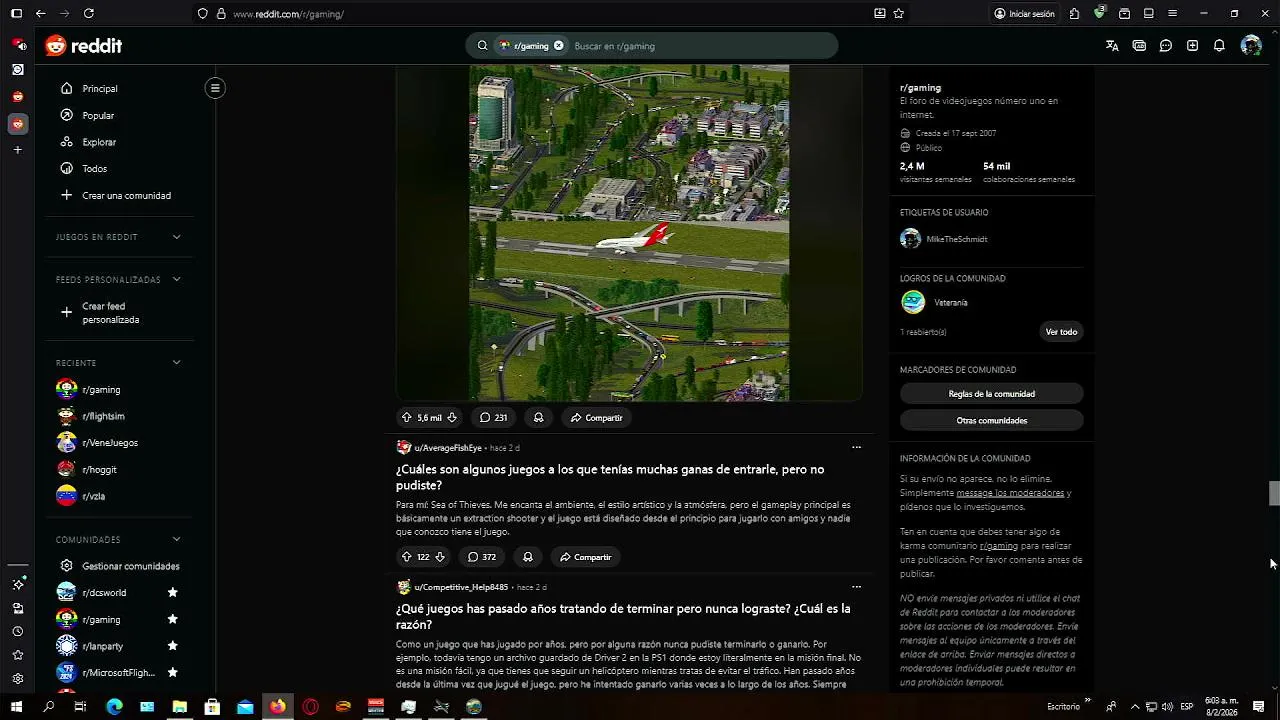The height and width of the screenshot is (720, 1280).
Task: Go back in browser history
Action: click(40, 14)
